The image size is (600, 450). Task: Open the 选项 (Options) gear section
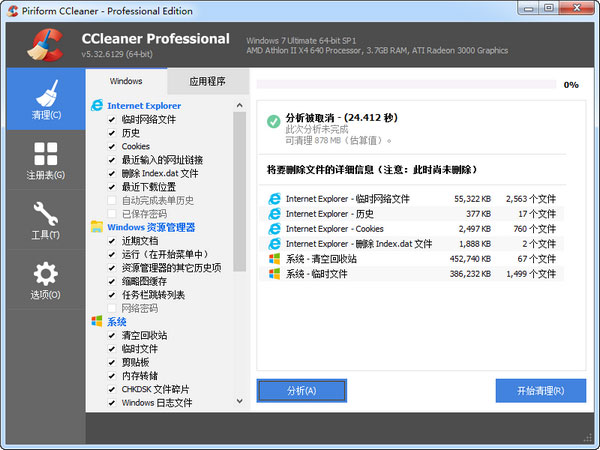click(45, 281)
